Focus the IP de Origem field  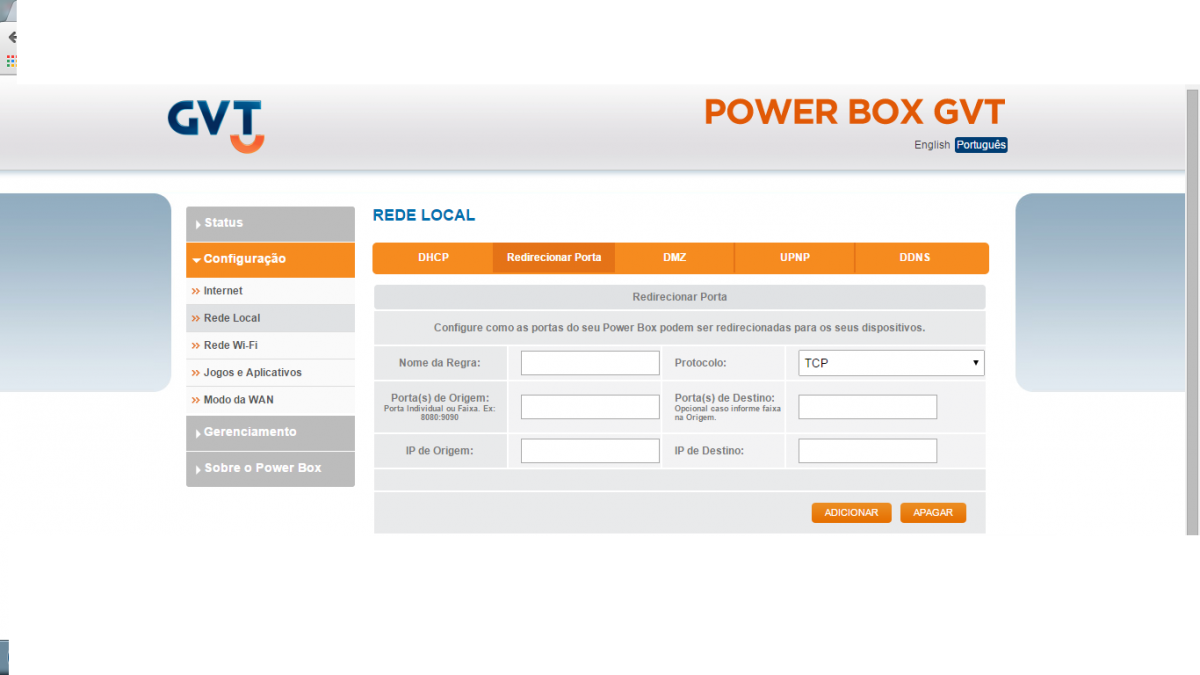[590, 451]
